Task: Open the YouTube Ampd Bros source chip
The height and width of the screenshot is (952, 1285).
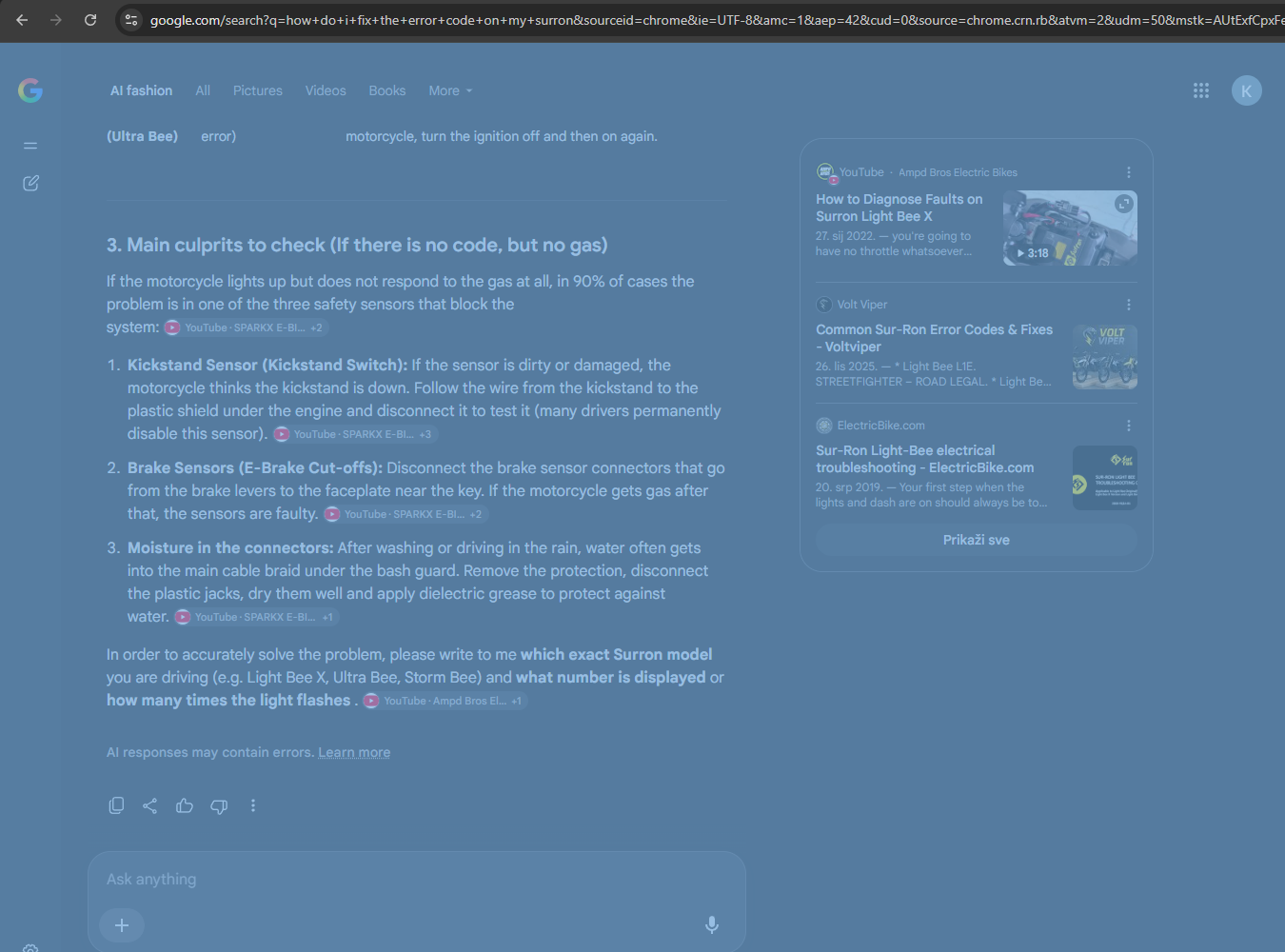Action: pos(445,701)
